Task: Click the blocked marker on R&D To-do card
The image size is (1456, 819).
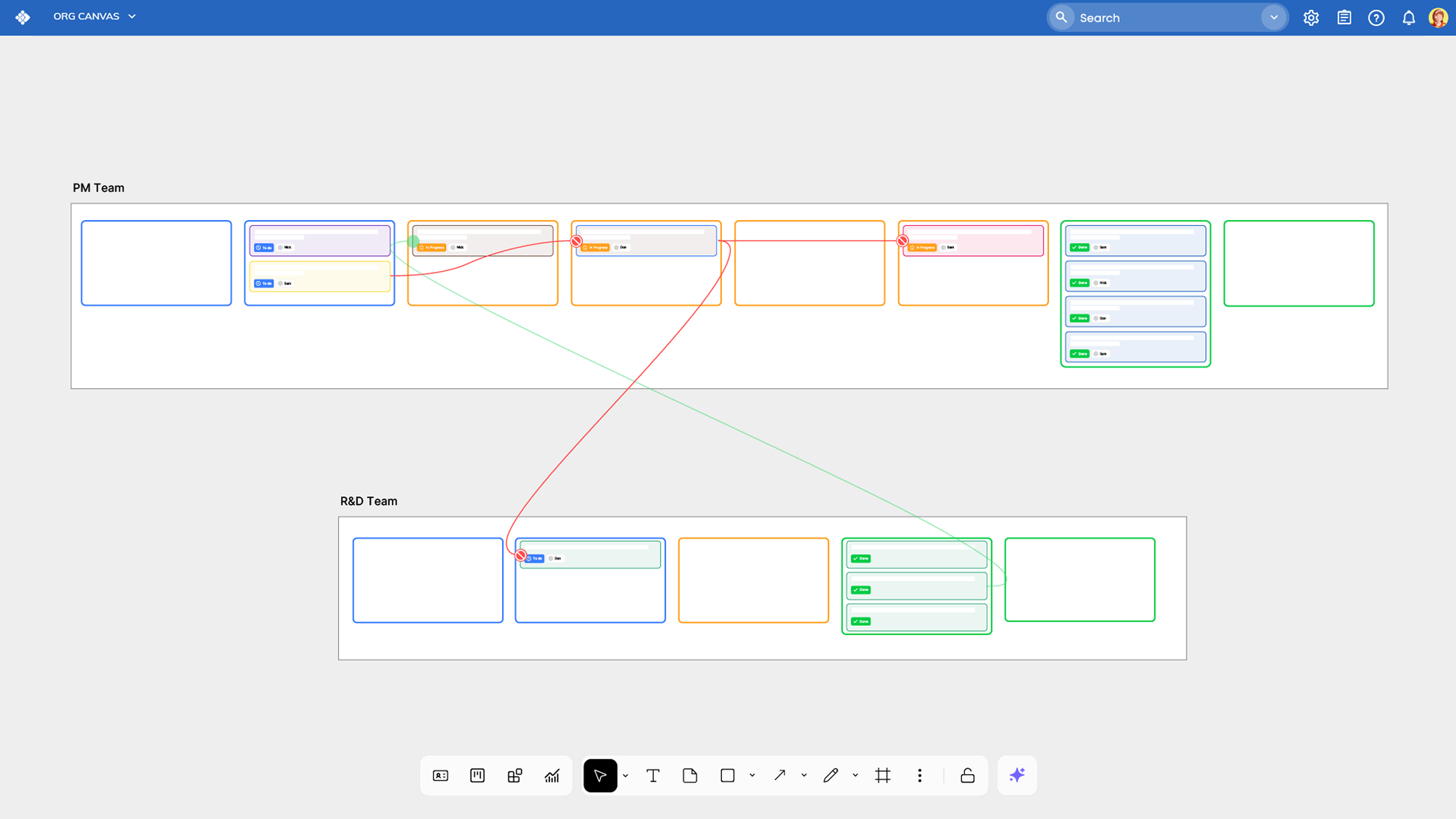Action: pos(521,556)
